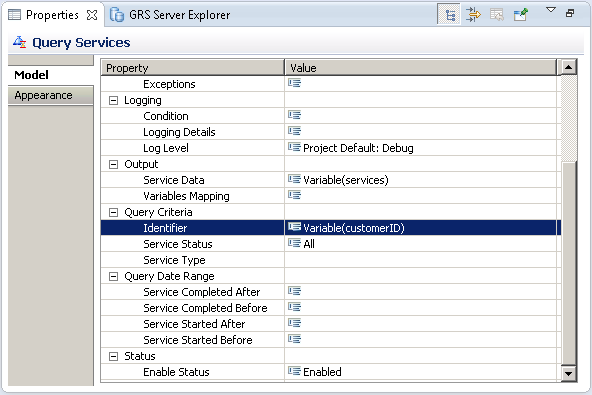Viewport: 592px width, 395px height.
Task: Click value icon in Log Level row
Action: click(x=294, y=147)
